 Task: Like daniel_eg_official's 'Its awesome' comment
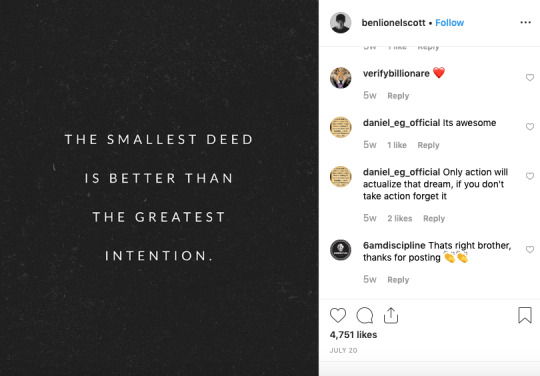[x=530, y=127]
